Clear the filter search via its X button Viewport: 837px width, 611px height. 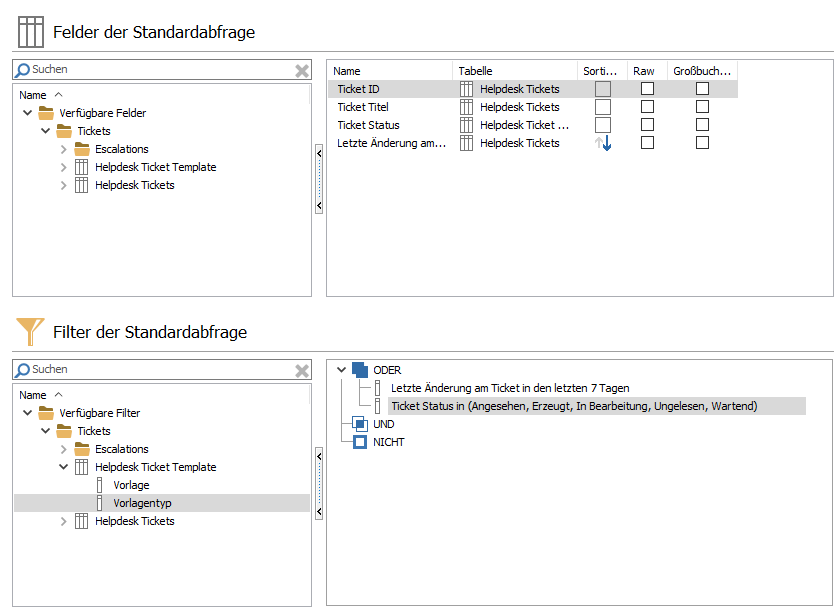[301, 369]
